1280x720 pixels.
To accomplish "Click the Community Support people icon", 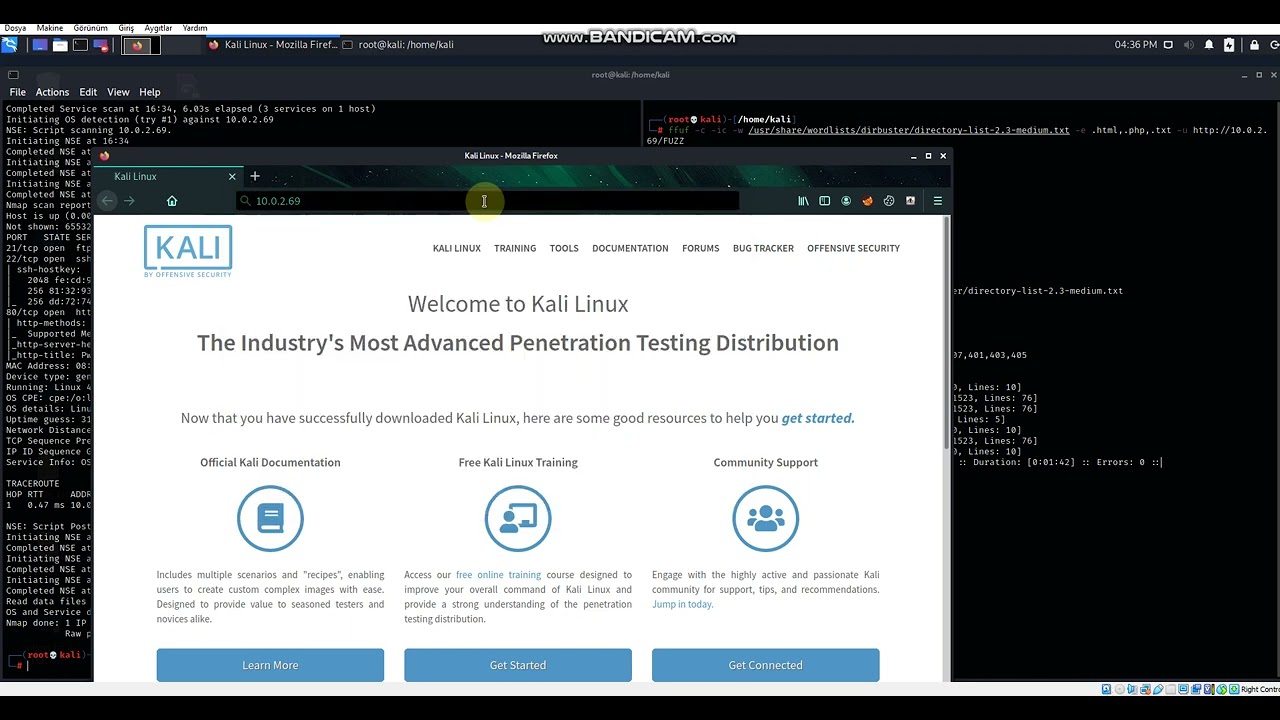I will (766, 518).
